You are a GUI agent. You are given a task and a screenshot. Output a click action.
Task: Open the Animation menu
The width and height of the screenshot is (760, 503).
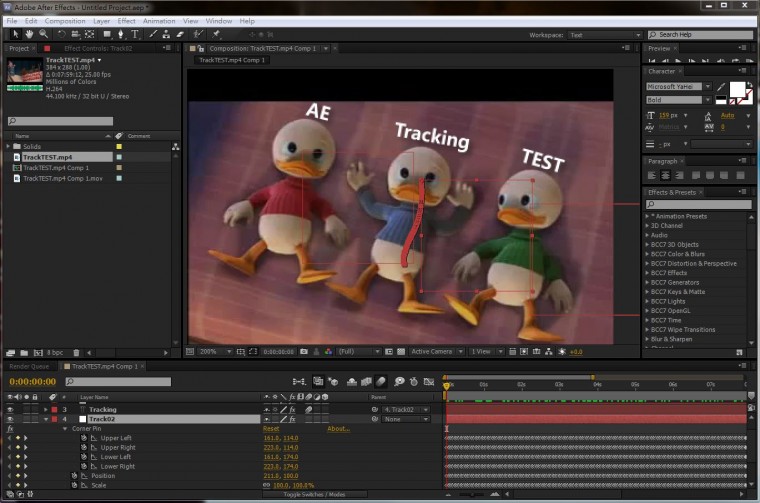click(x=159, y=20)
